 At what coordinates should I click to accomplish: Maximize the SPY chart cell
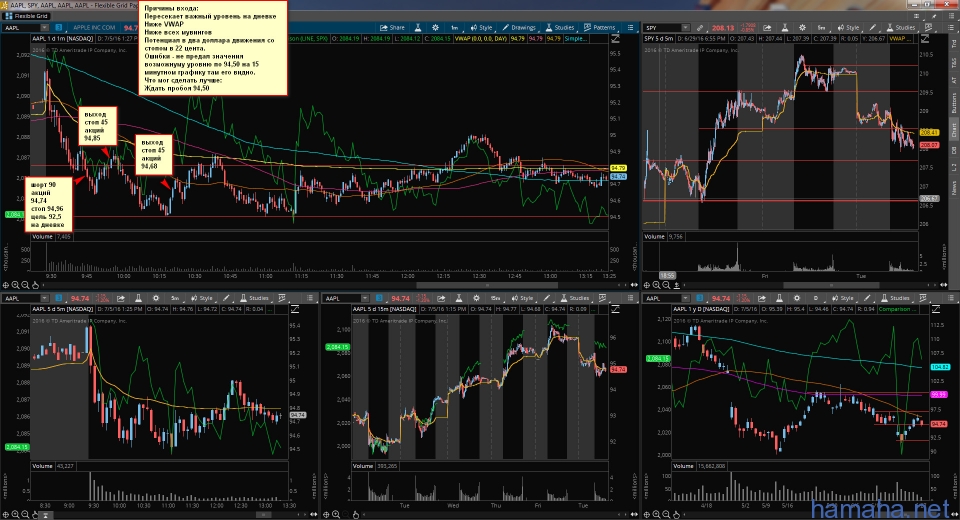925,39
